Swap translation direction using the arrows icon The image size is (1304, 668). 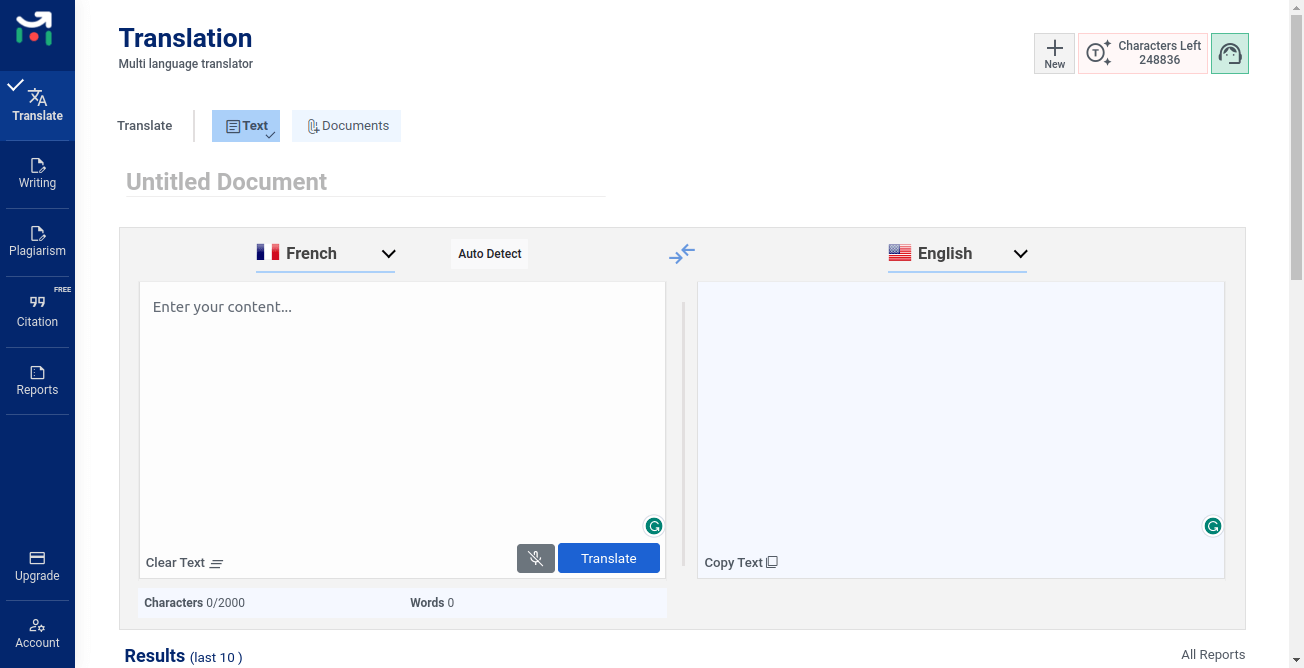click(683, 253)
